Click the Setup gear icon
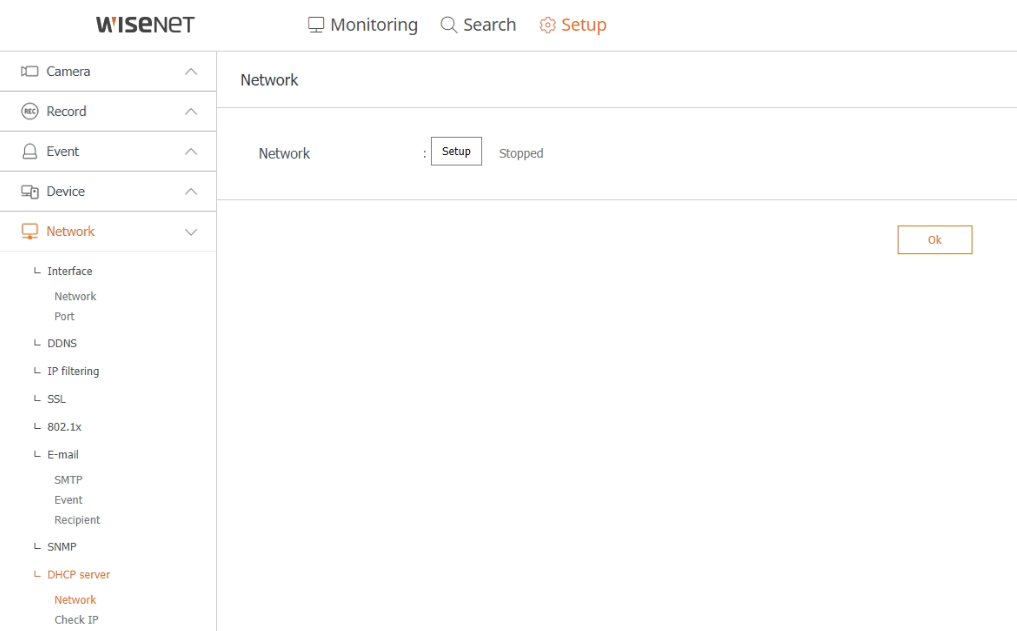1017x631 pixels. (x=547, y=25)
